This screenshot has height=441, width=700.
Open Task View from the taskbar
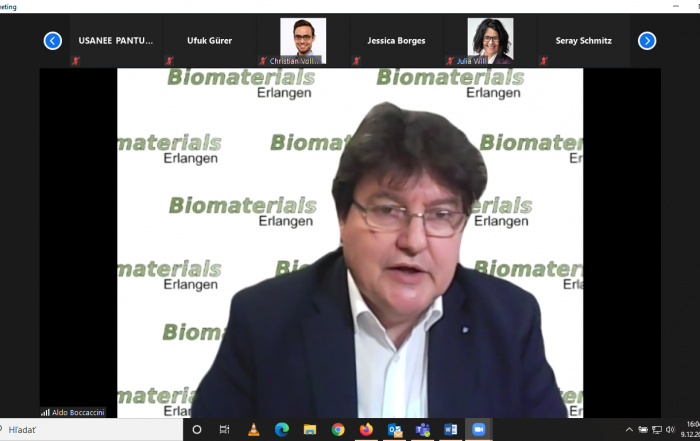tap(225, 430)
